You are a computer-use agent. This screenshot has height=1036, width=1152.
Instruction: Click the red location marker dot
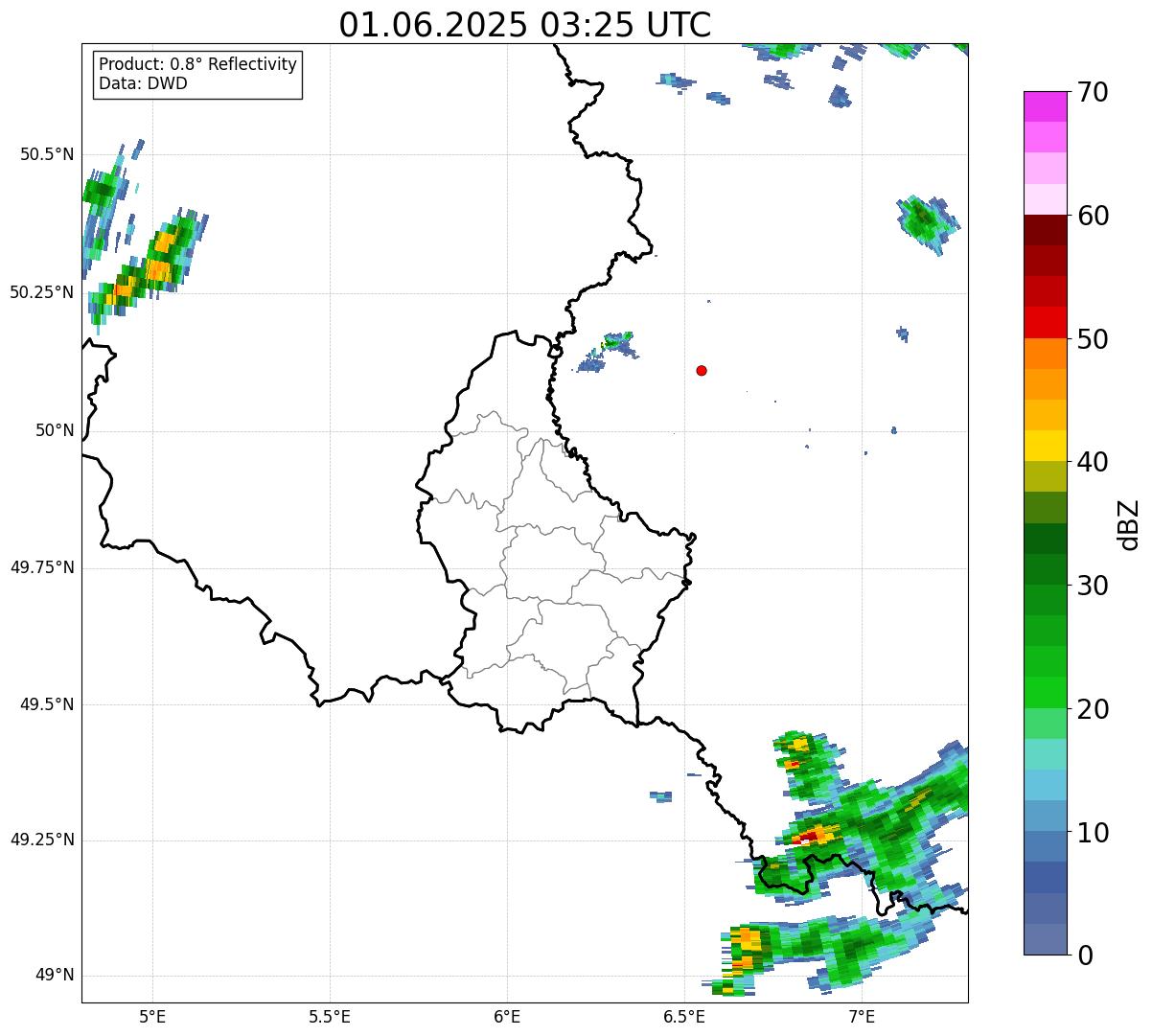[702, 370]
